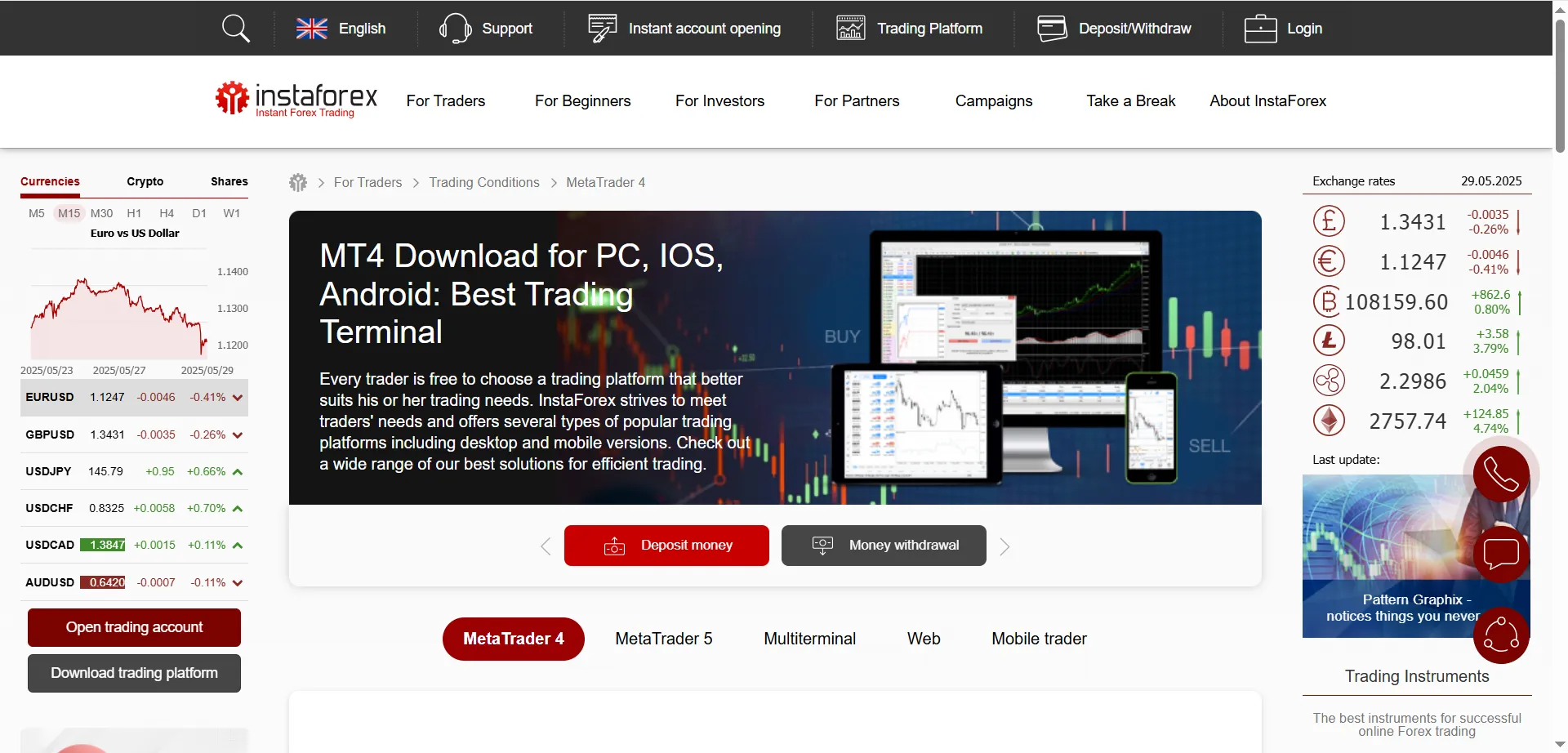Switch to the Crypto tab

(x=145, y=181)
